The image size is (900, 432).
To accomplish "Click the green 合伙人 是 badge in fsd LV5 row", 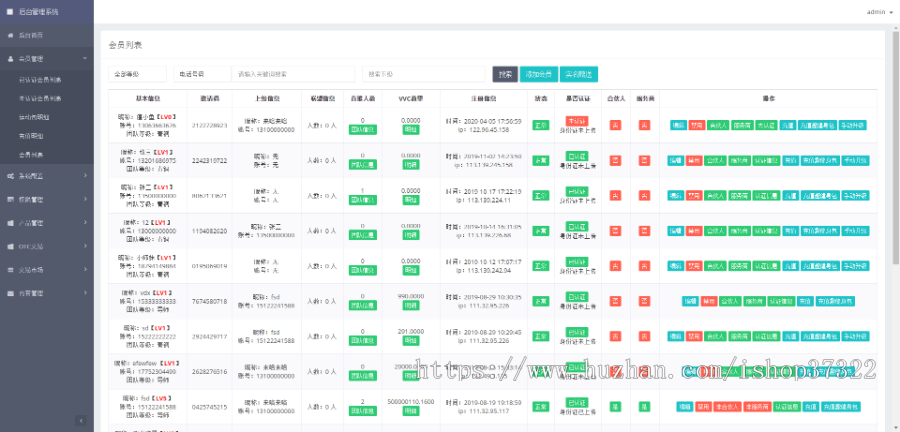I will click(615, 406).
